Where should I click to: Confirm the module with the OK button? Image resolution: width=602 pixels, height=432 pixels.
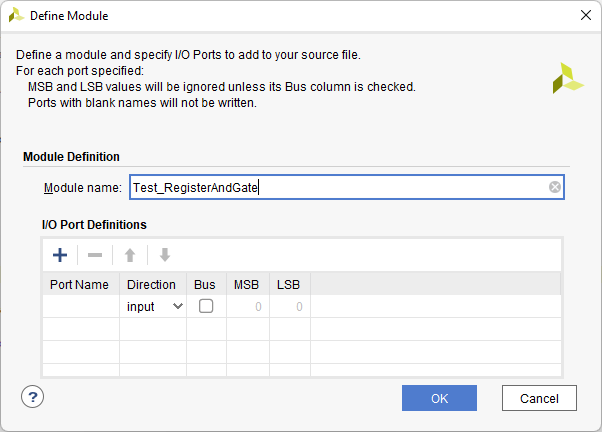tap(439, 398)
